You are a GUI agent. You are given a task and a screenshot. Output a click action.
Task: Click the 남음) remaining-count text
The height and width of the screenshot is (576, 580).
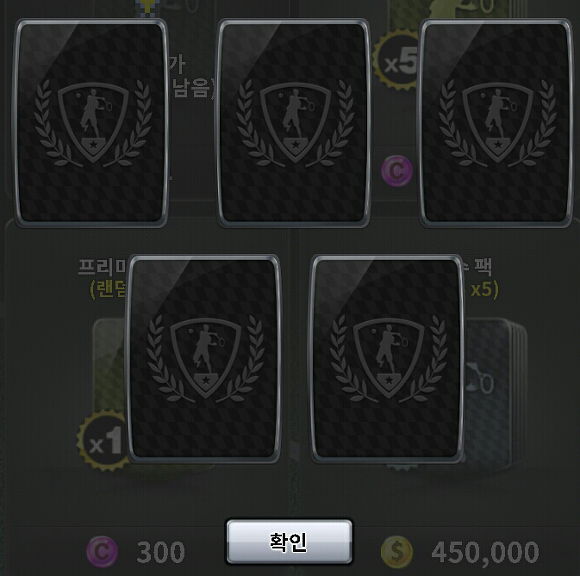[x=190, y=88]
